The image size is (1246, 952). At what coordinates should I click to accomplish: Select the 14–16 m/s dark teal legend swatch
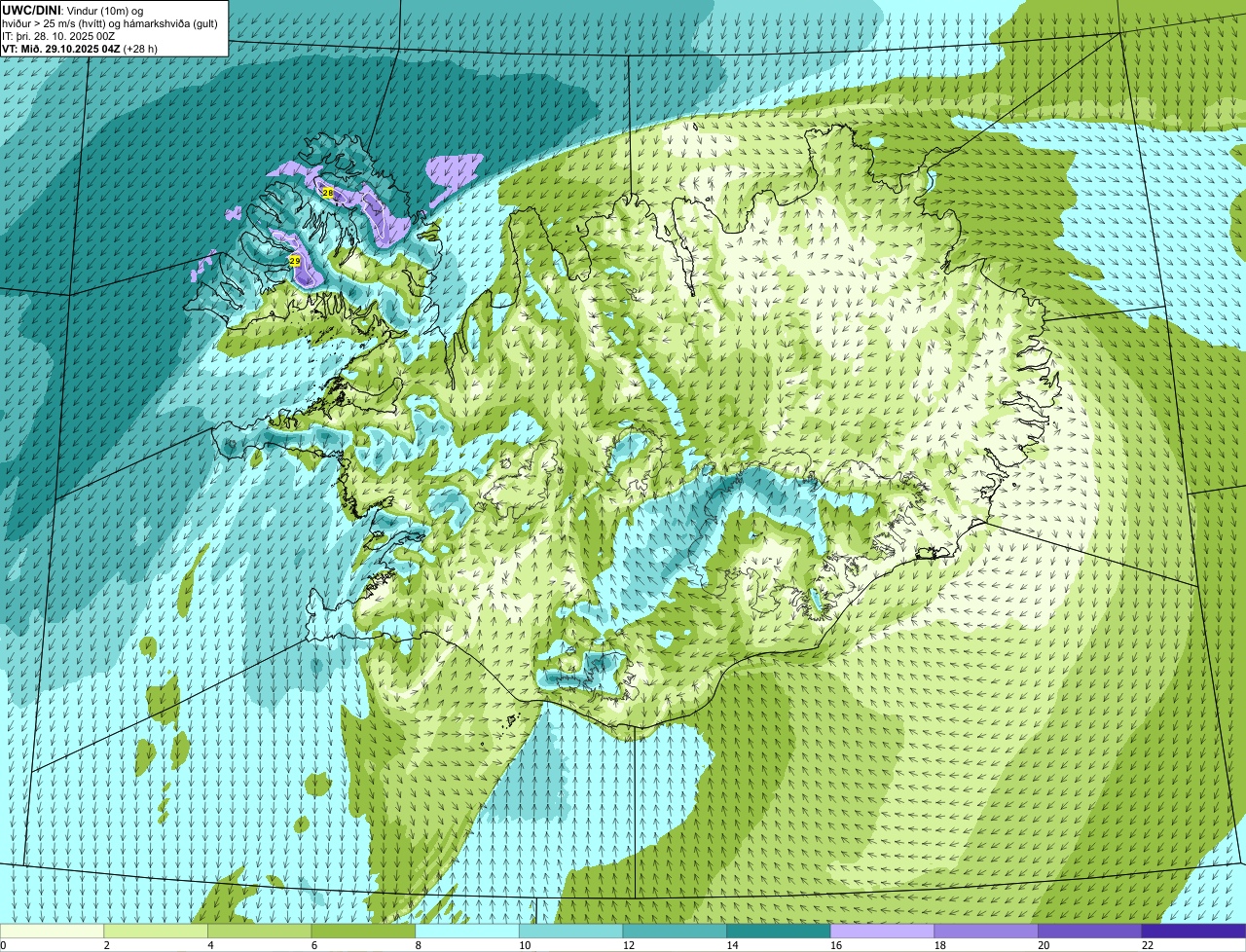[779, 931]
